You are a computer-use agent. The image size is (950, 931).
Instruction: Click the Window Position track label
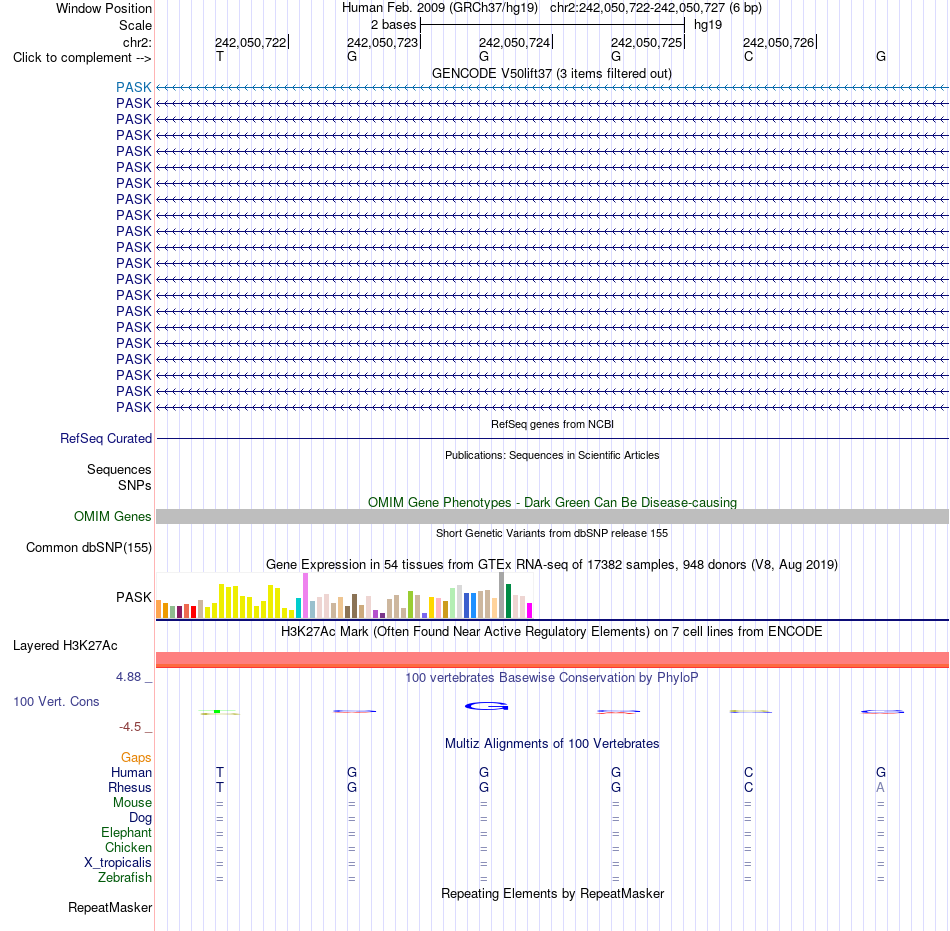(104, 8)
